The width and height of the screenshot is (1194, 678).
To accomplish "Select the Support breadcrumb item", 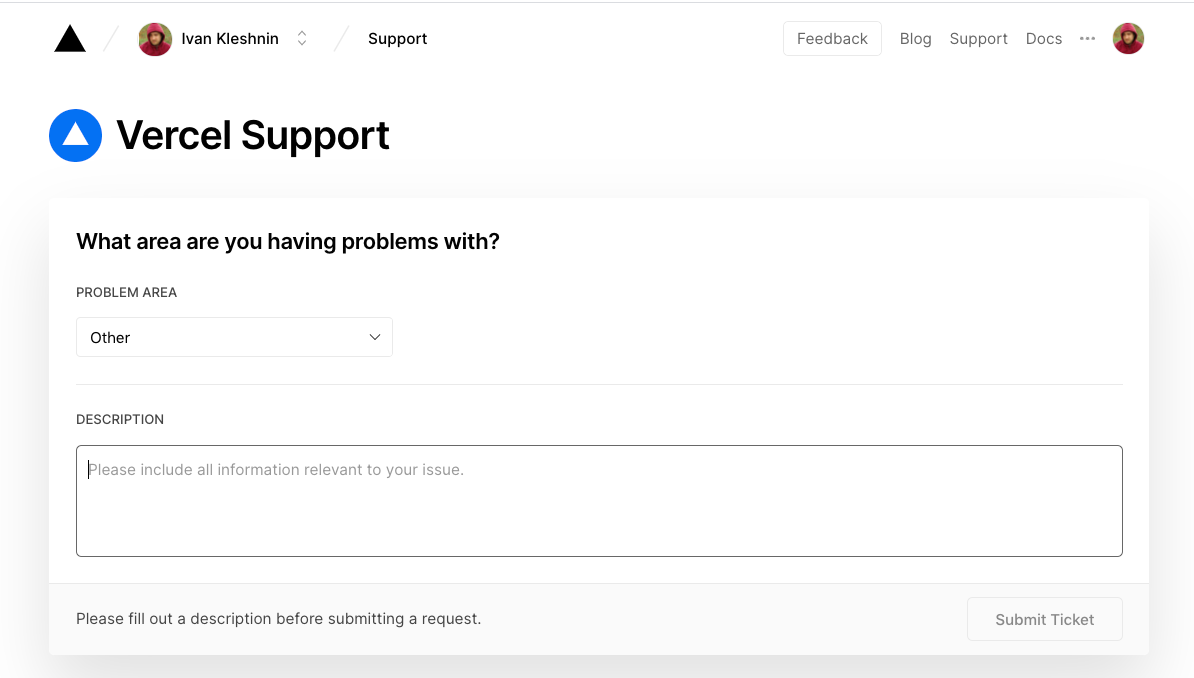I will coord(397,38).
